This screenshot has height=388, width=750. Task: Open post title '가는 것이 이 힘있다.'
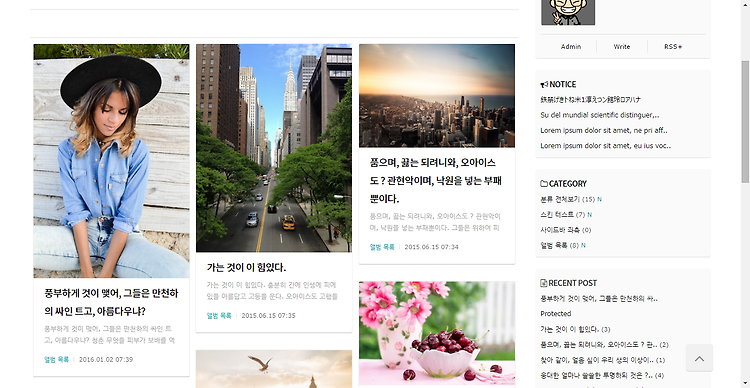click(246, 267)
